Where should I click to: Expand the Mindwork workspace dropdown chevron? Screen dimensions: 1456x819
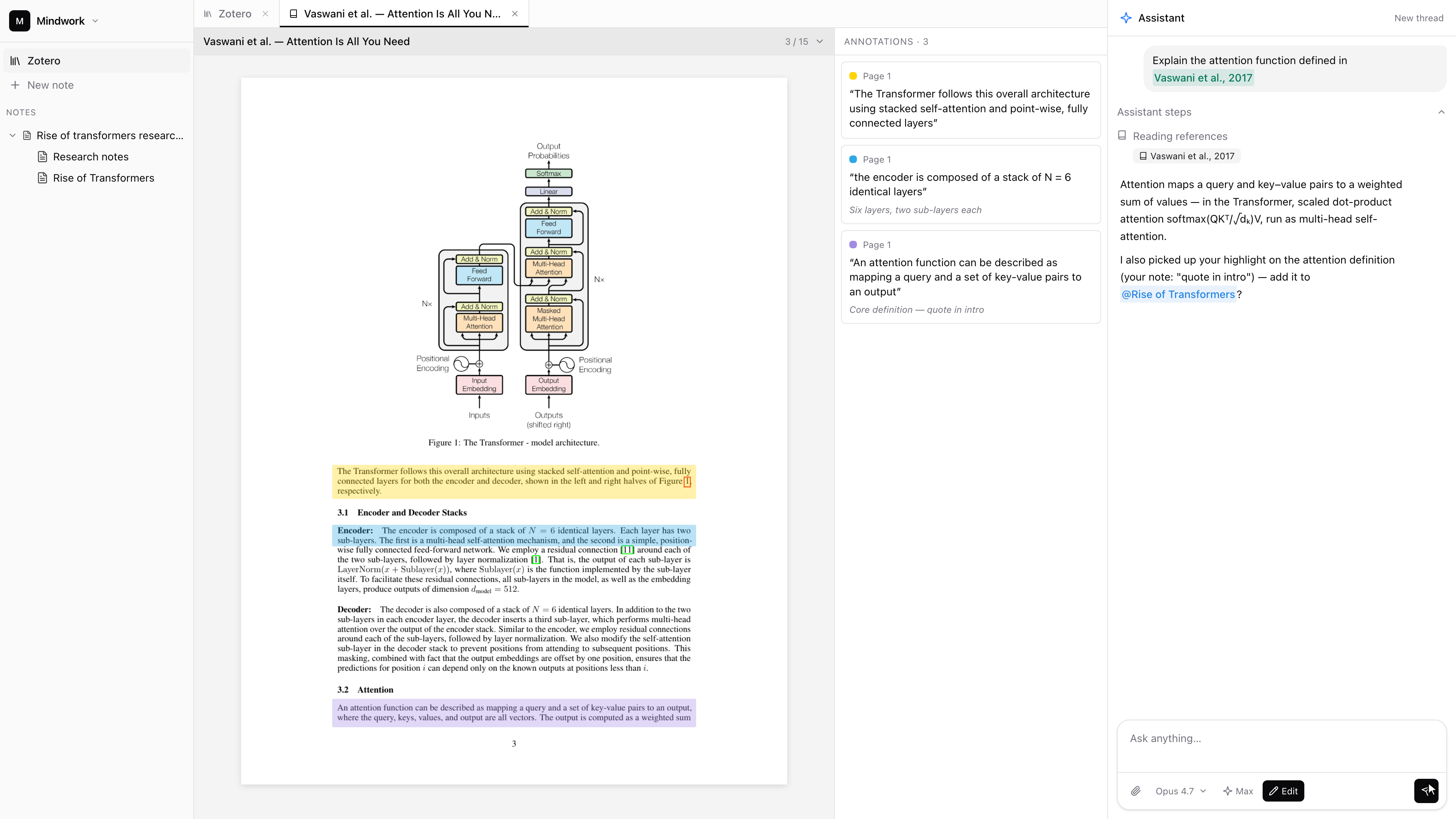point(95,21)
